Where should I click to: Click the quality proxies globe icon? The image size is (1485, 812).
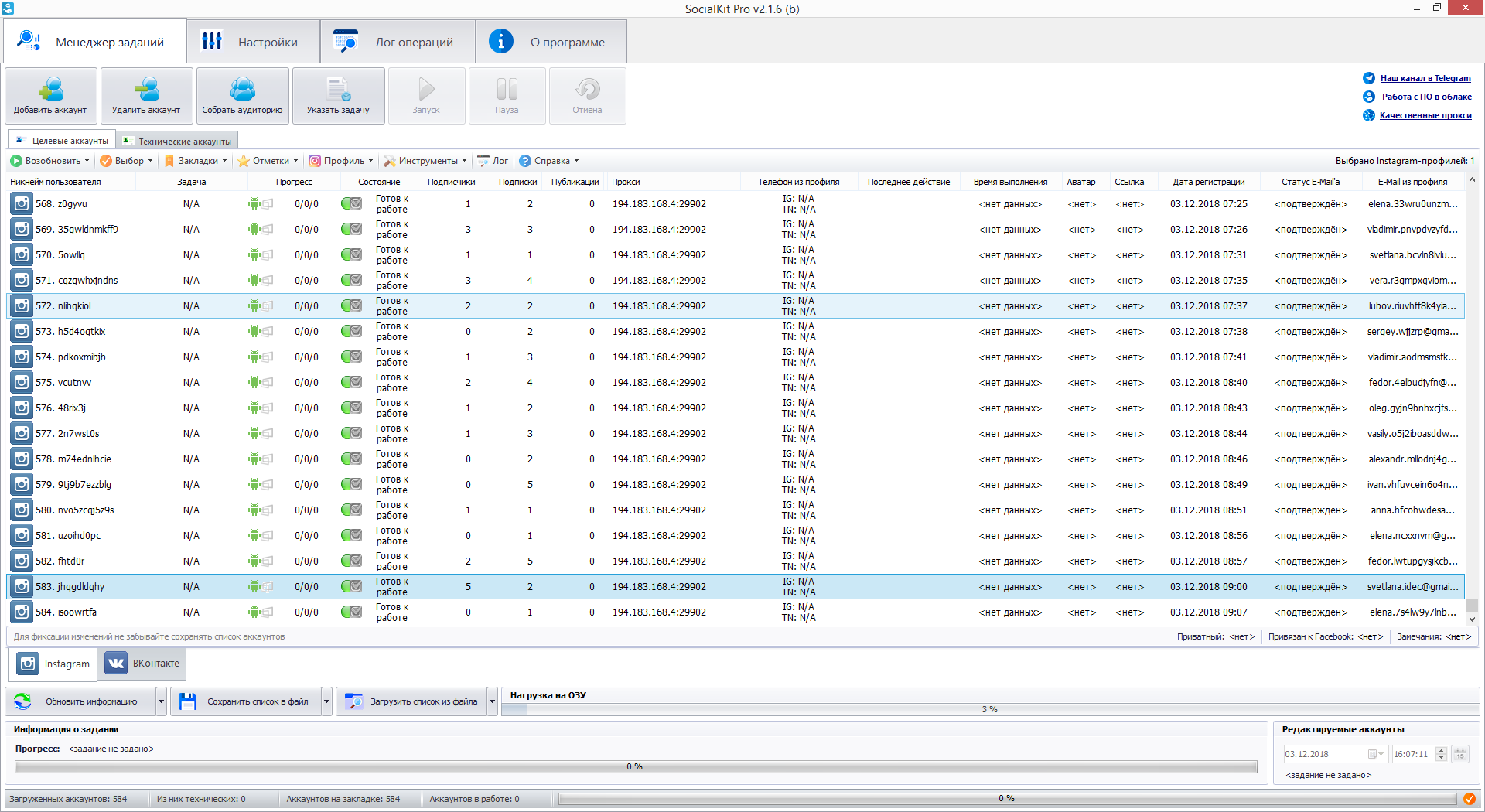coord(1369,115)
